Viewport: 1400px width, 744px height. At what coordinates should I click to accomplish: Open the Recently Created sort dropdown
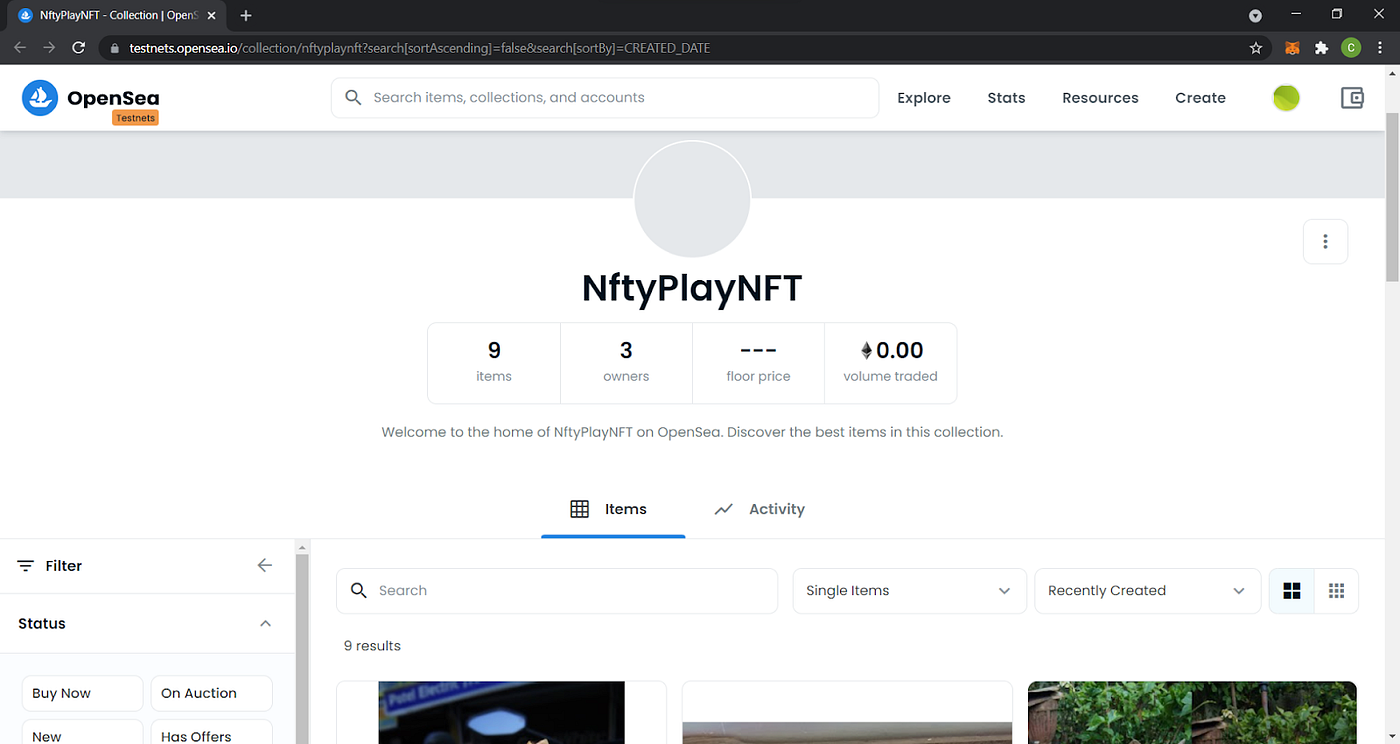point(1146,591)
